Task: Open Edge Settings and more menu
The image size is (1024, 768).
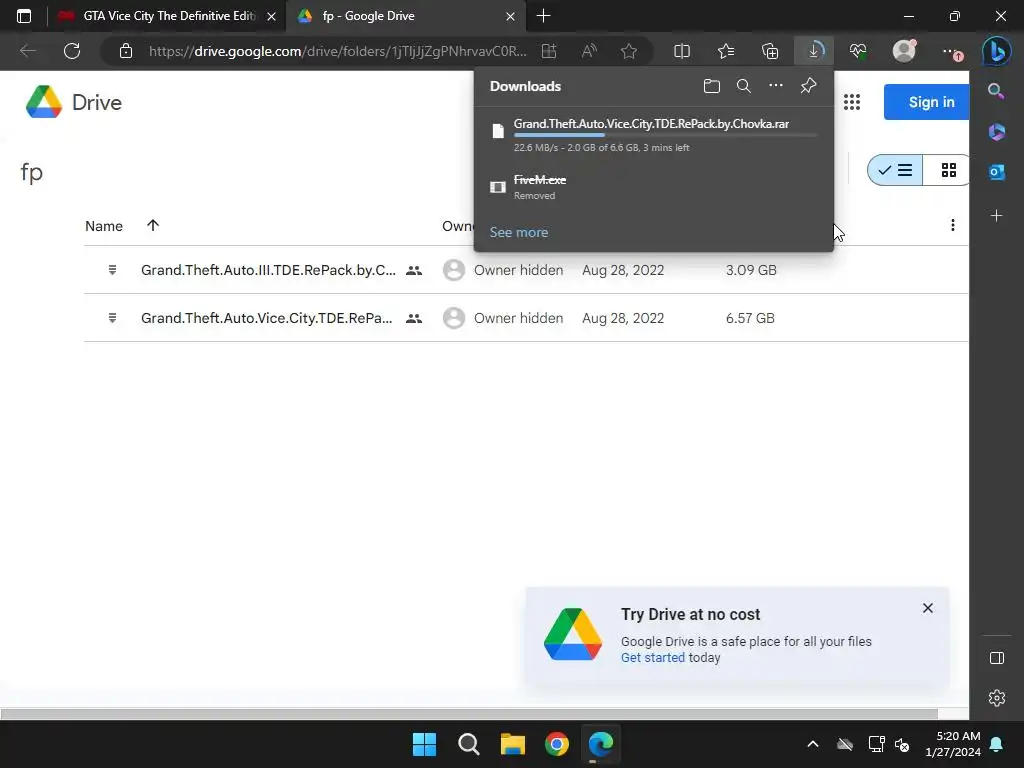Action: (x=952, y=52)
